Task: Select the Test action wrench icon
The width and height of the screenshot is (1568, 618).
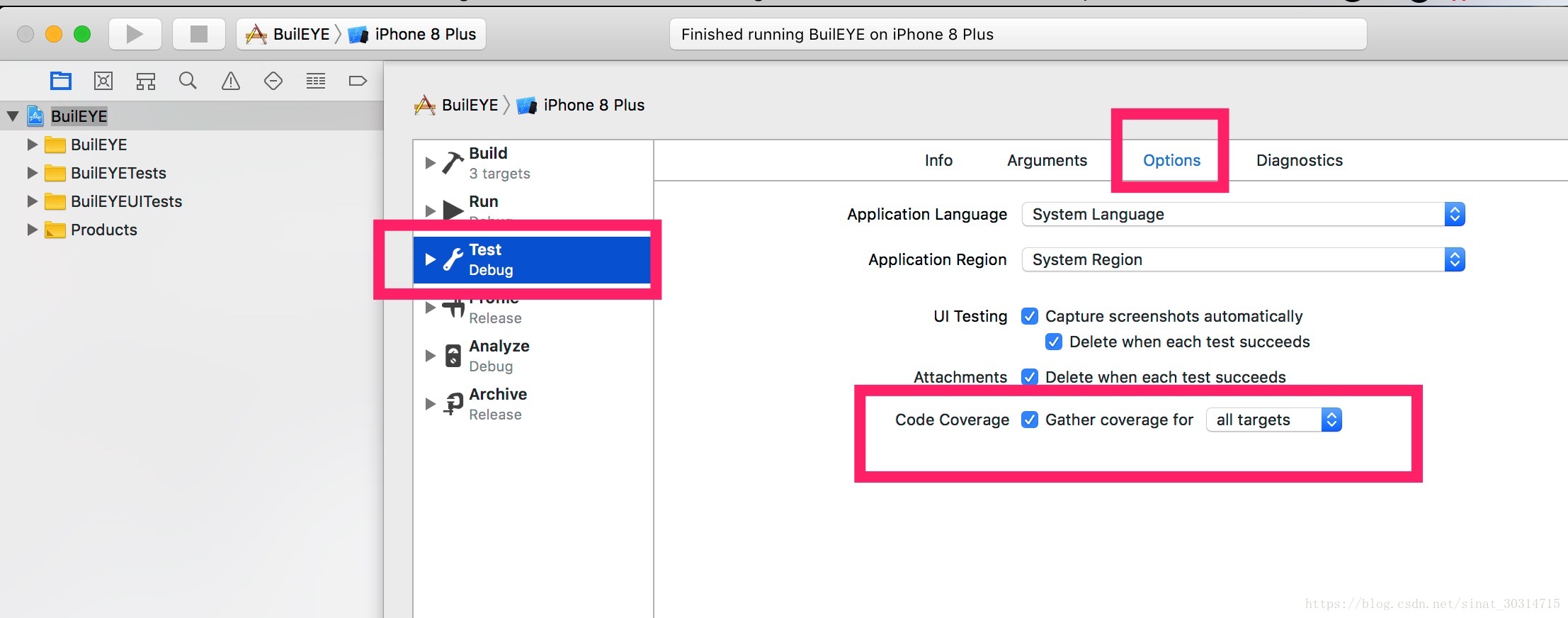Action: 453,259
